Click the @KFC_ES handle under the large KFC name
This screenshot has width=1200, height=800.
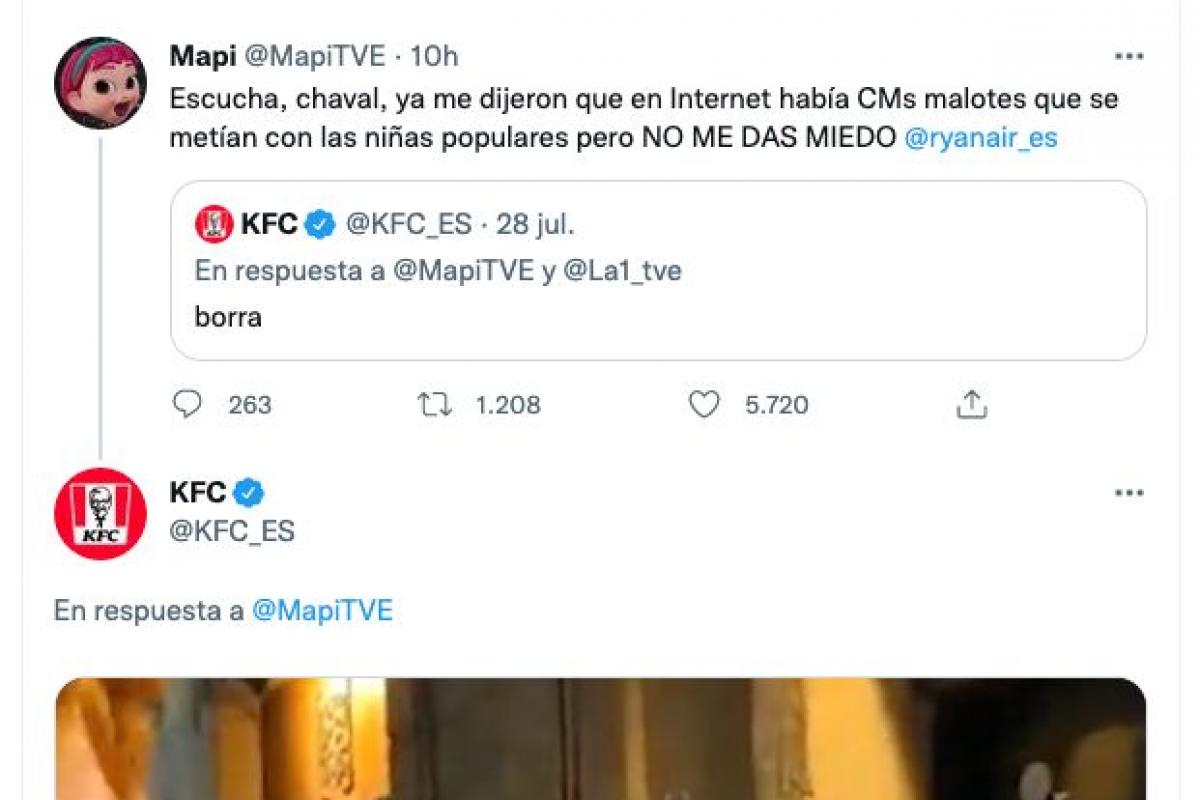[x=232, y=531]
